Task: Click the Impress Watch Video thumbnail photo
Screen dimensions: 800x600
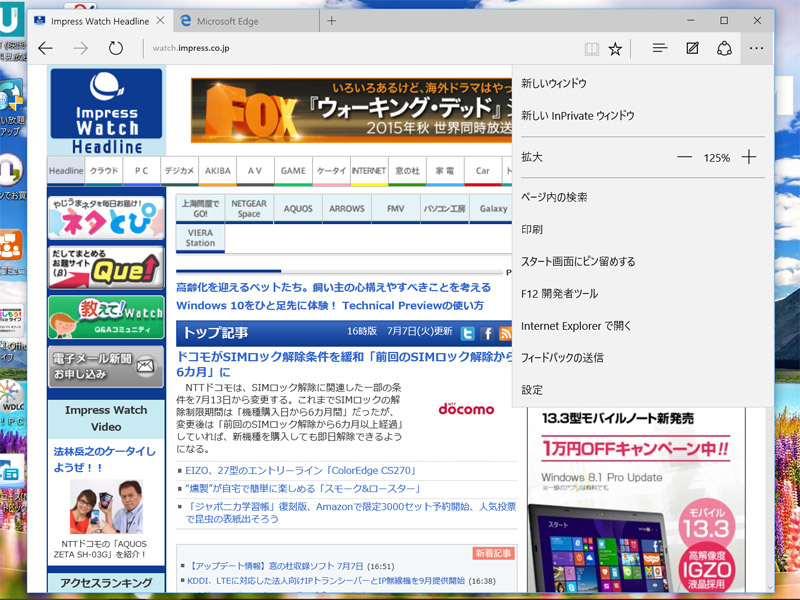Action: pyautogui.click(x=106, y=507)
